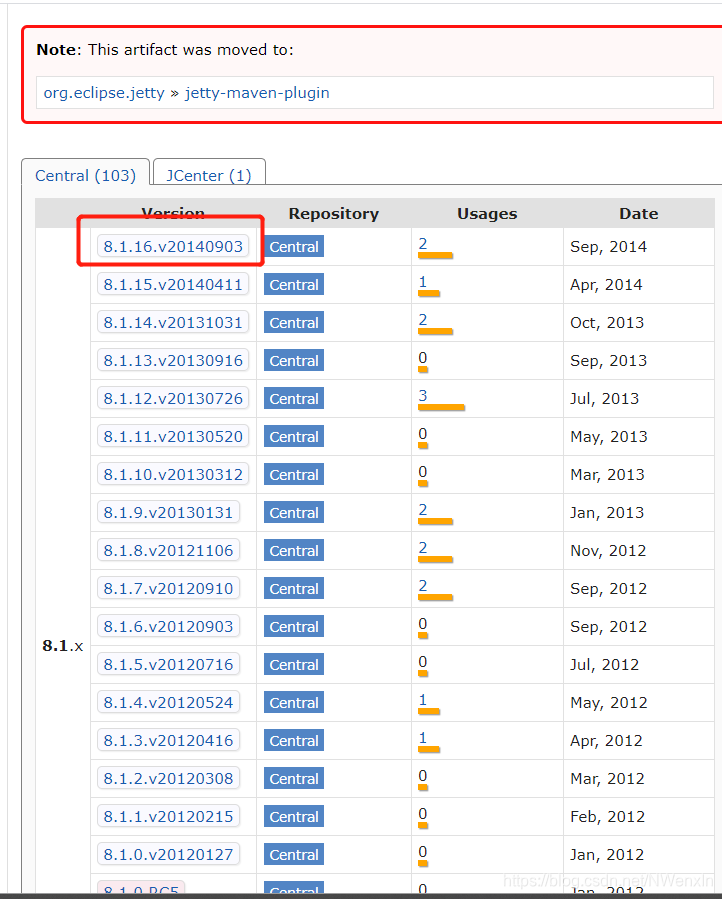Open version 8.1.5.v20120716
The image size is (722, 899).
click(x=169, y=665)
